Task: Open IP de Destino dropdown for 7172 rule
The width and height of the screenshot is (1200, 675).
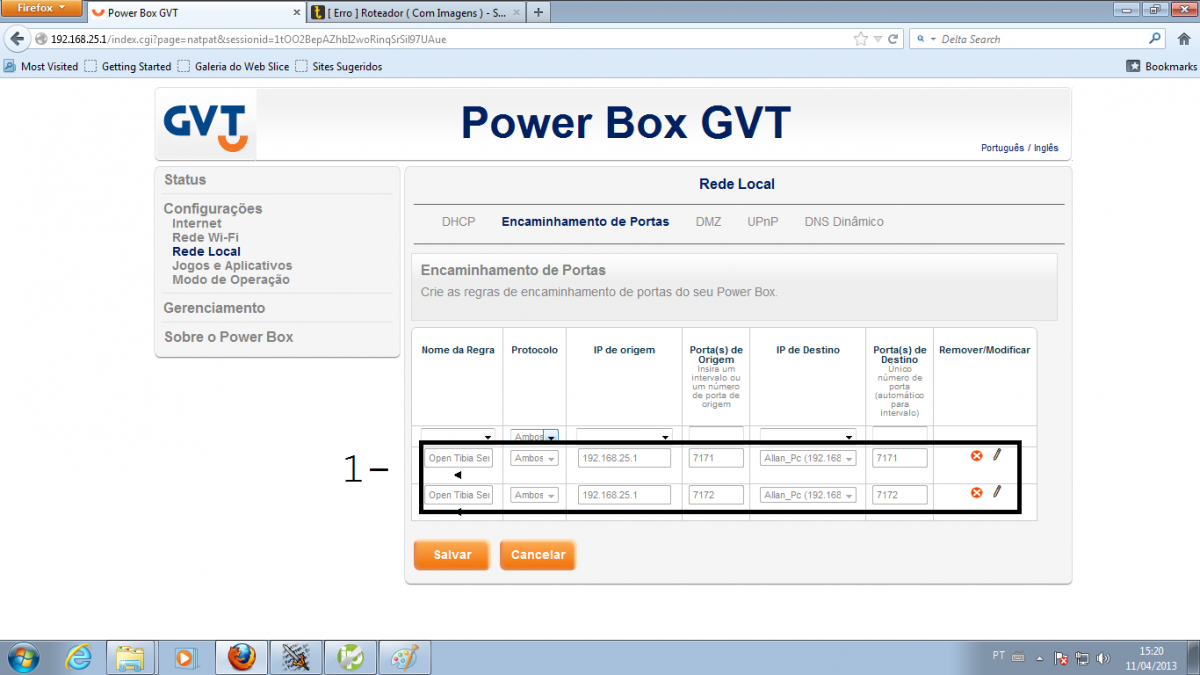Action: click(808, 495)
